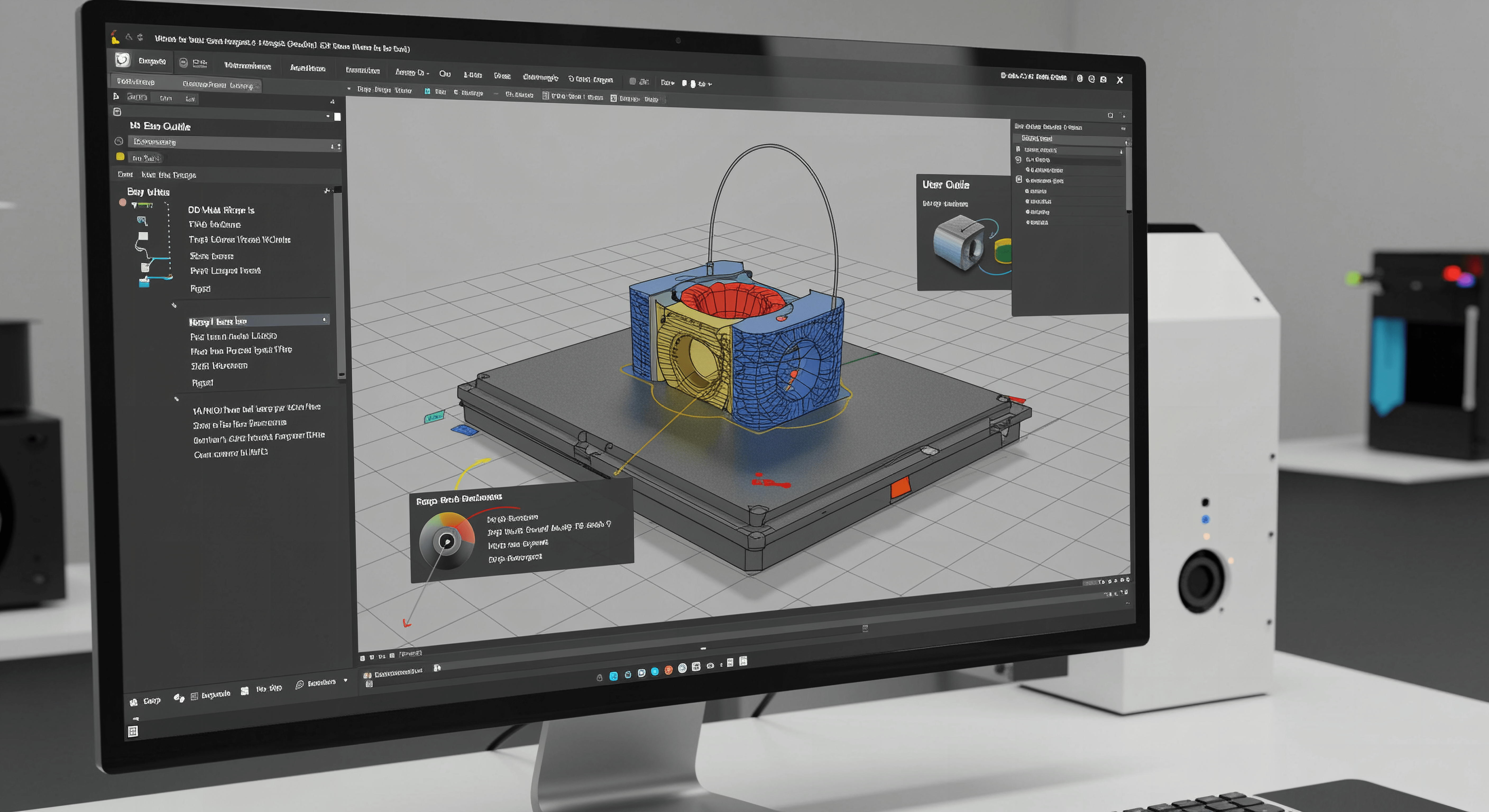Close the application with the white X

click(1120, 80)
